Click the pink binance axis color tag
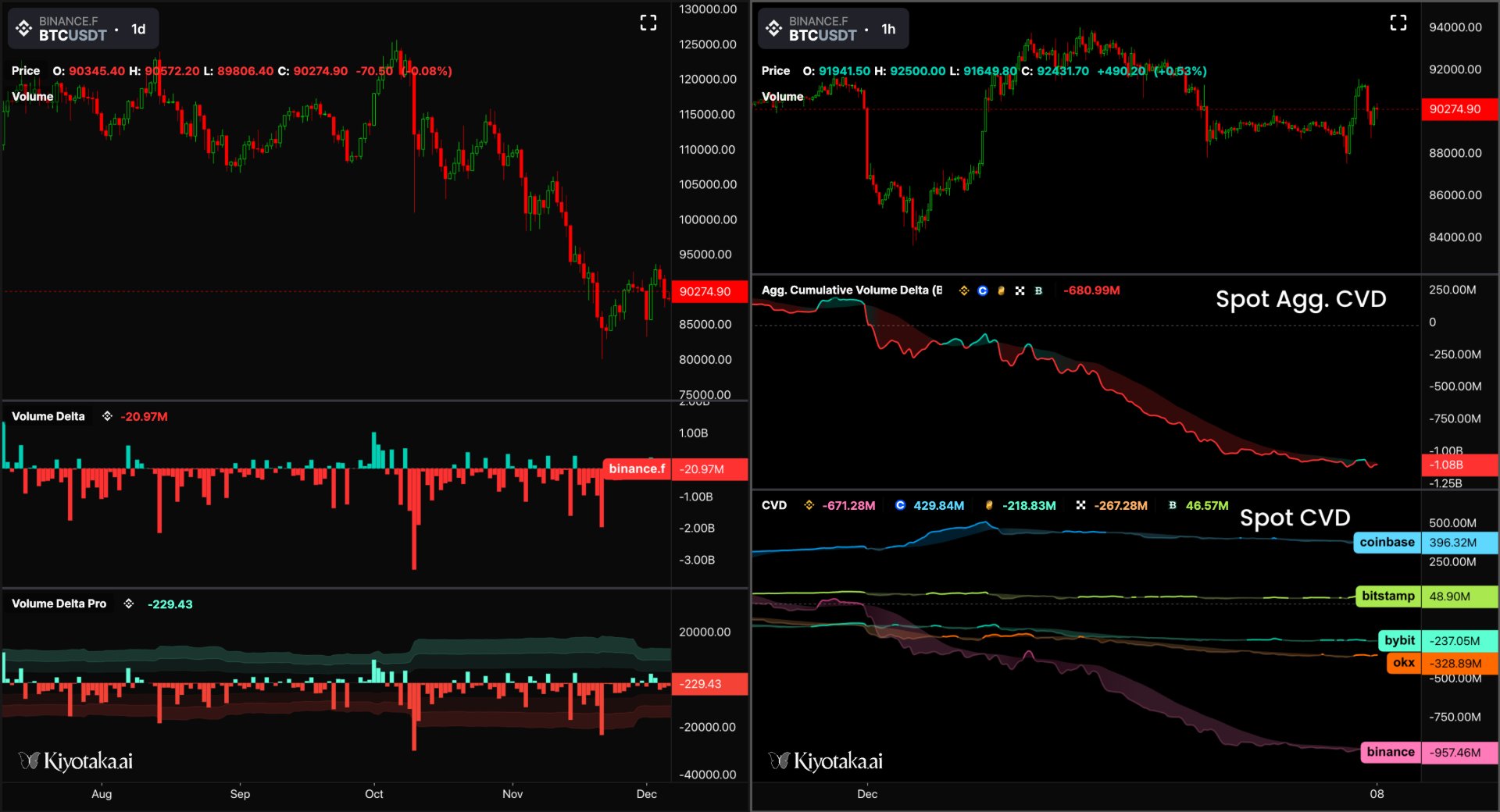 coord(1390,752)
